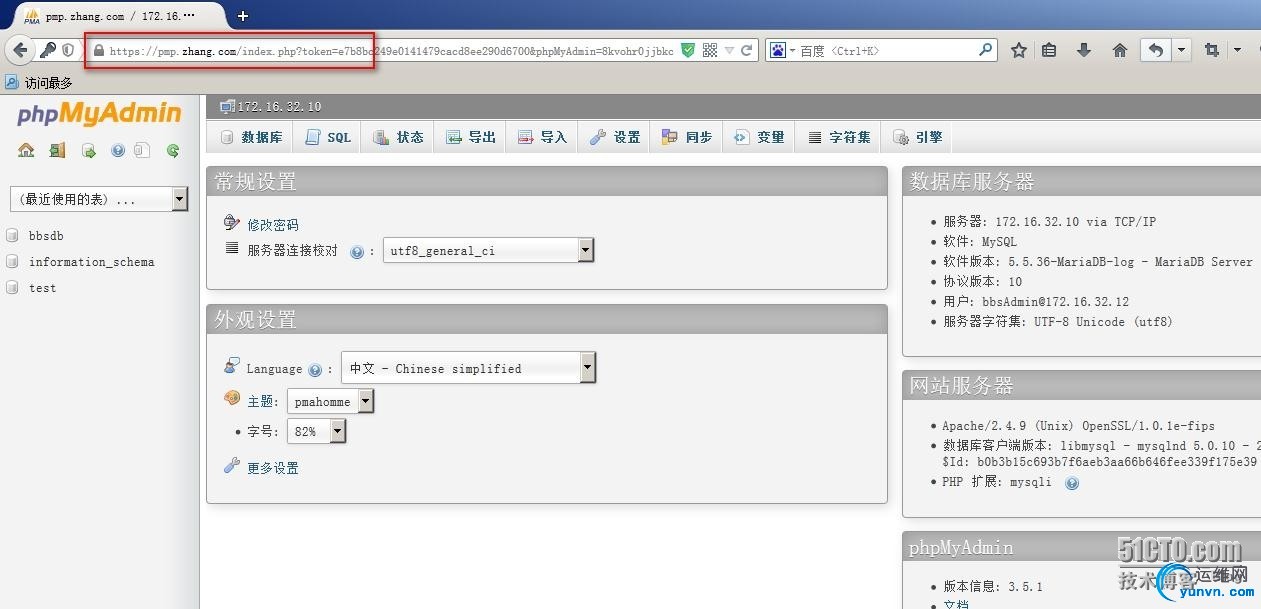Open the new tab plus button
1261x609 pixels.
pyautogui.click(x=243, y=15)
